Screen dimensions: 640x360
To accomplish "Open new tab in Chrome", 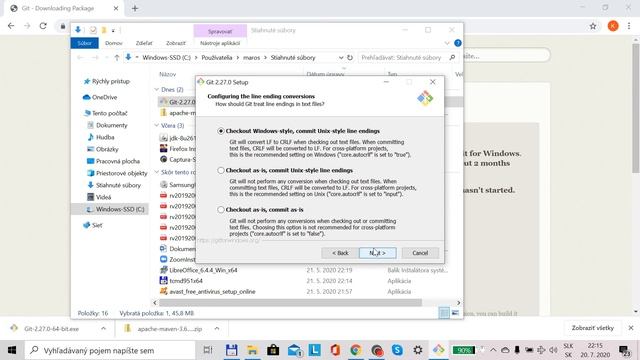I will [135, 8].
